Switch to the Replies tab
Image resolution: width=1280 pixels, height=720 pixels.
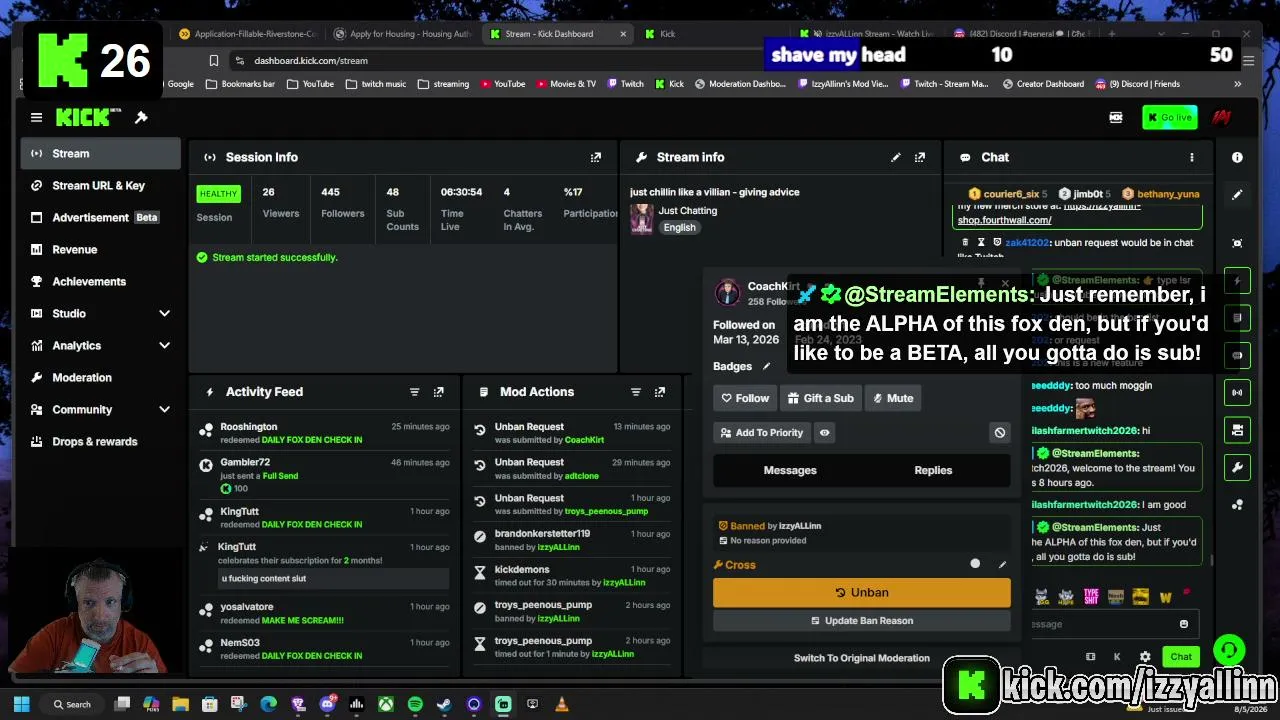(x=933, y=470)
